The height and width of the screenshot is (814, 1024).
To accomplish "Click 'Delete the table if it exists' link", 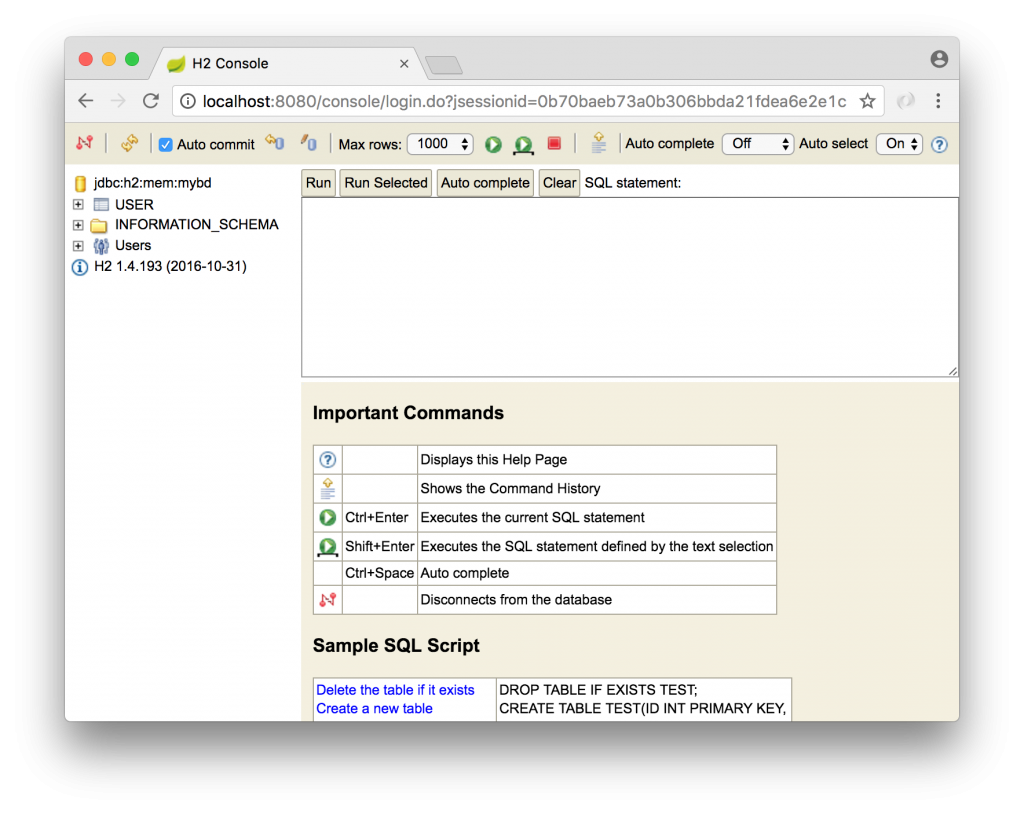I will coord(395,690).
